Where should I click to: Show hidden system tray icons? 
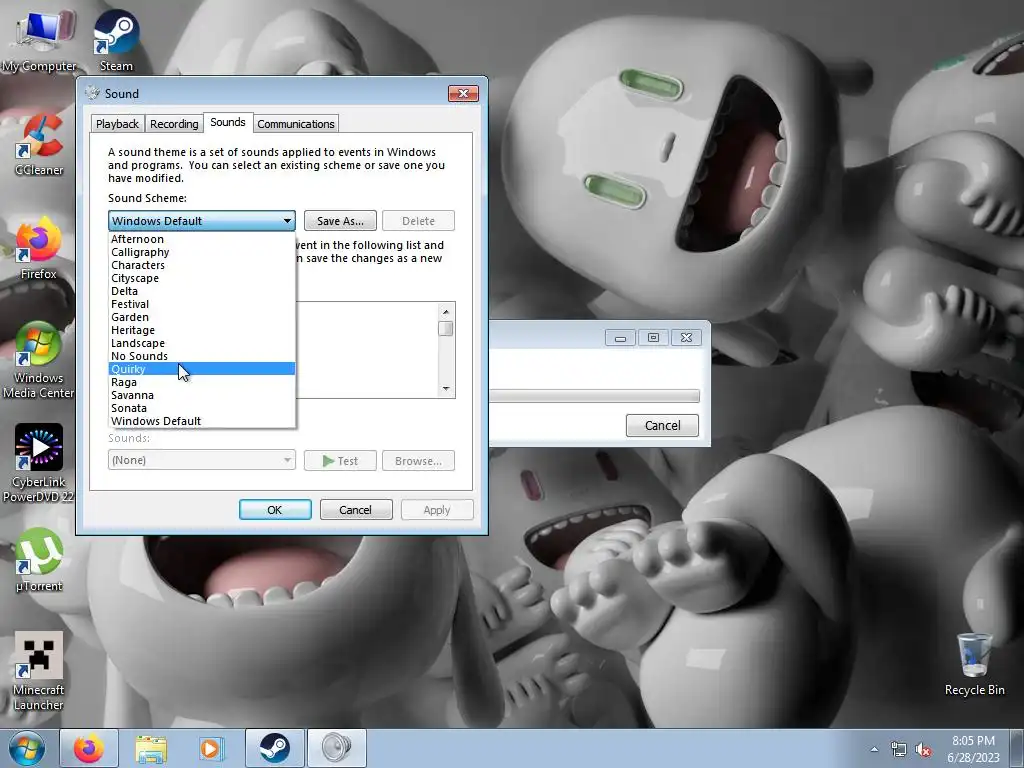coord(874,749)
